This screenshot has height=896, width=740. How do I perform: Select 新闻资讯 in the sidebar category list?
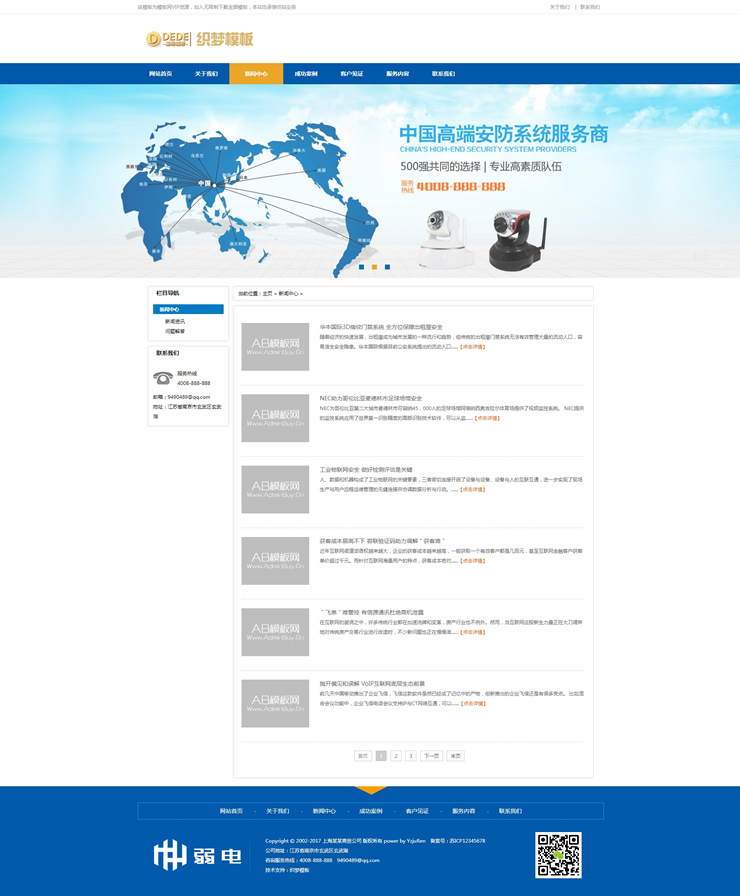(x=175, y=321)
